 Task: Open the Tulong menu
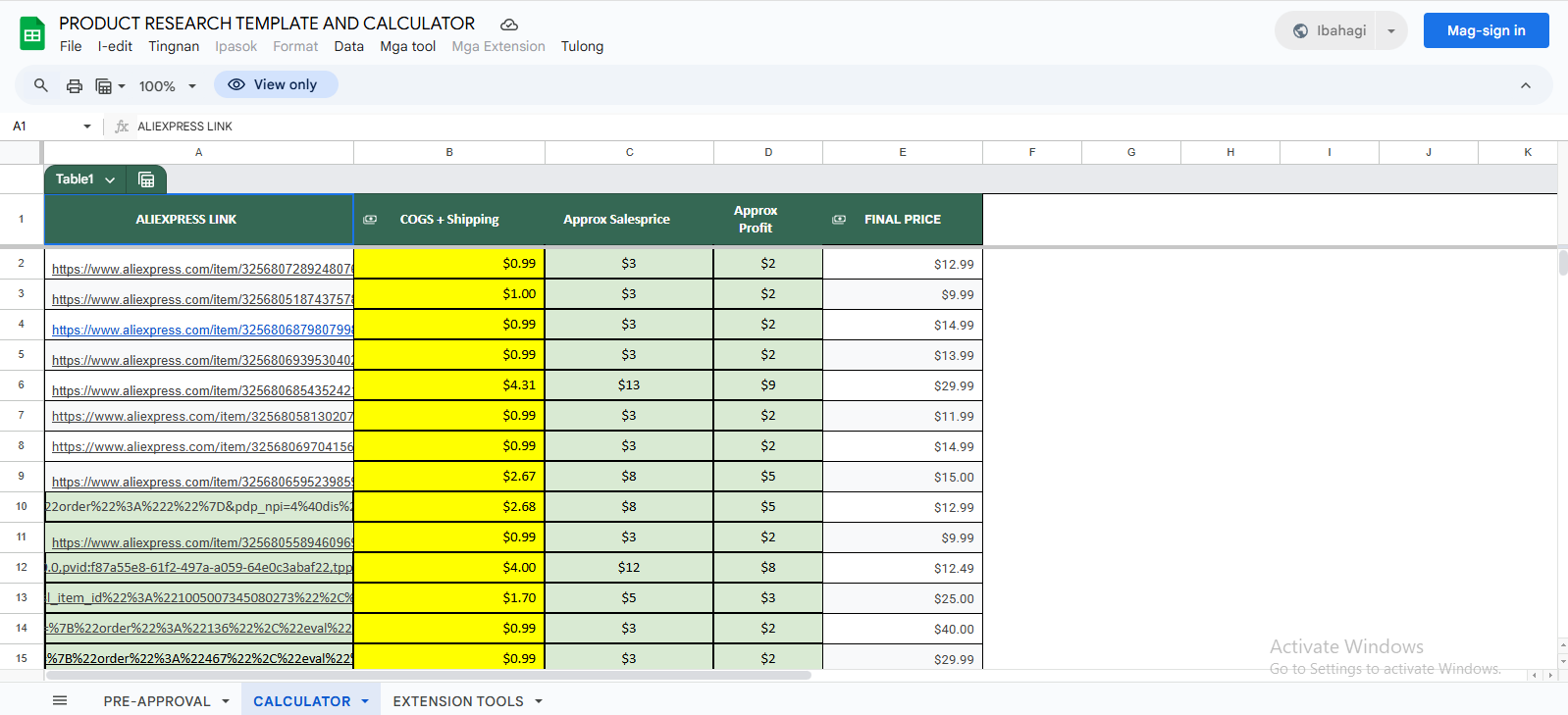[582, 46]
